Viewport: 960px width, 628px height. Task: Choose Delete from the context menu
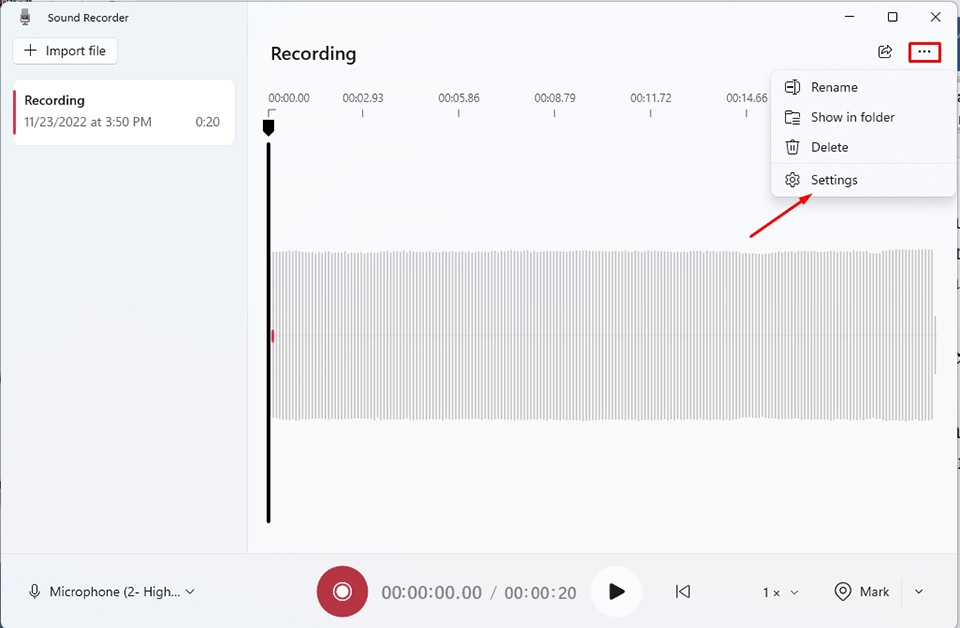coord(829,147)
